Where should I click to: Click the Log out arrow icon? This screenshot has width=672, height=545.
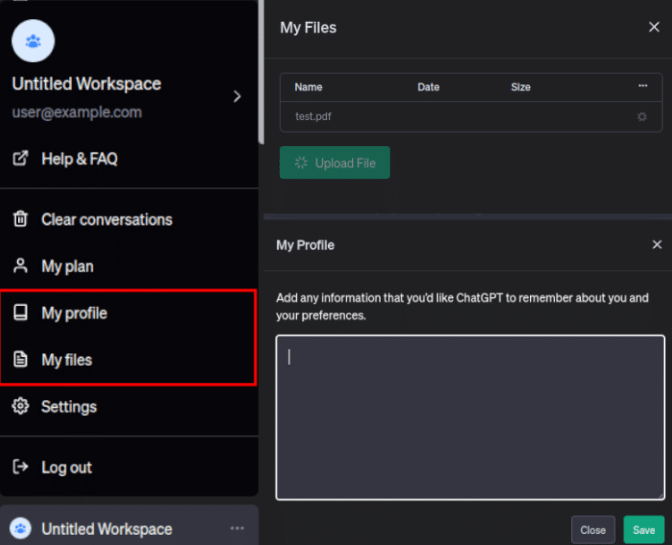coord(20,467)
